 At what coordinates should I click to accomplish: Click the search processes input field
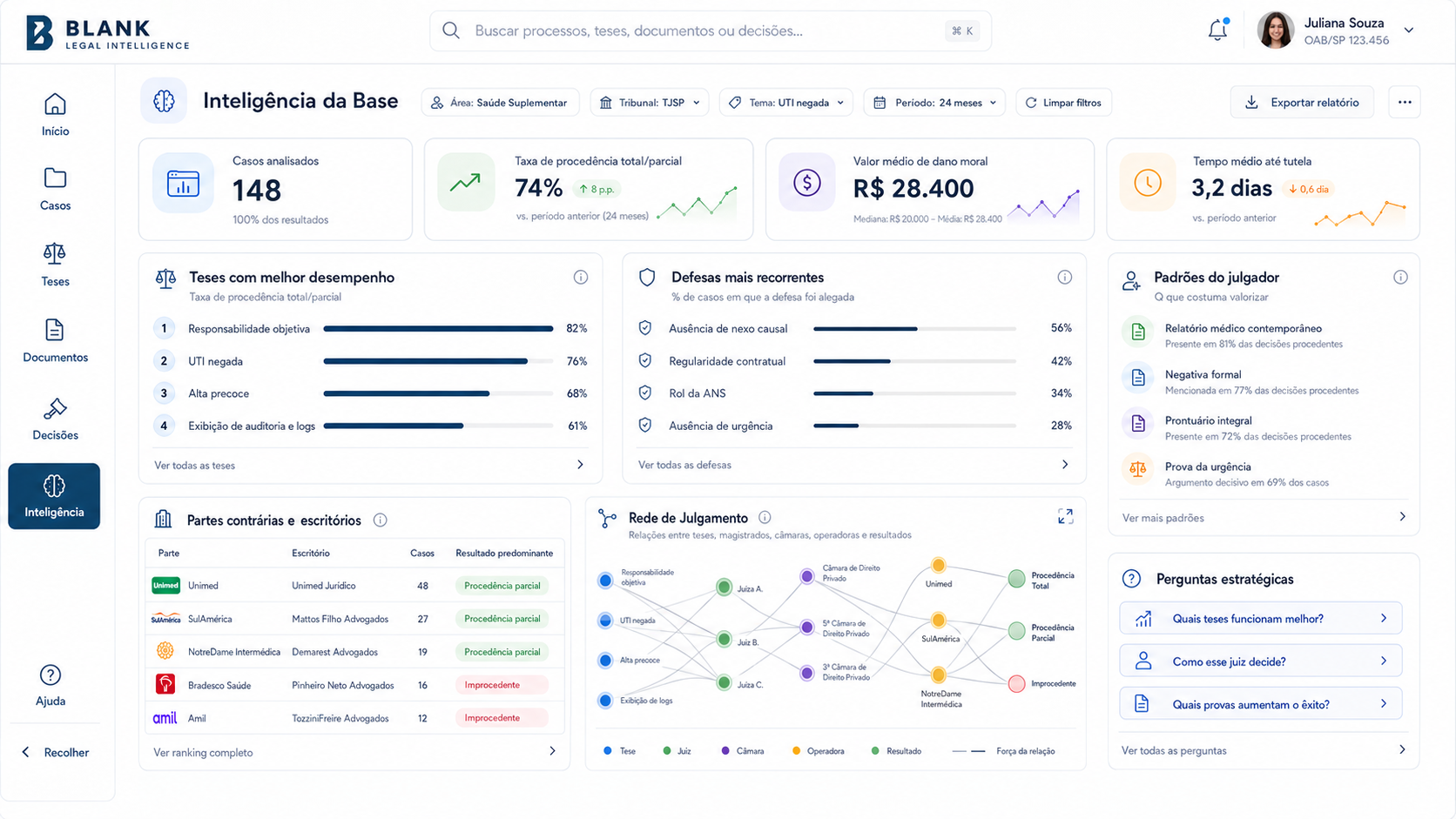click(711, 30)
